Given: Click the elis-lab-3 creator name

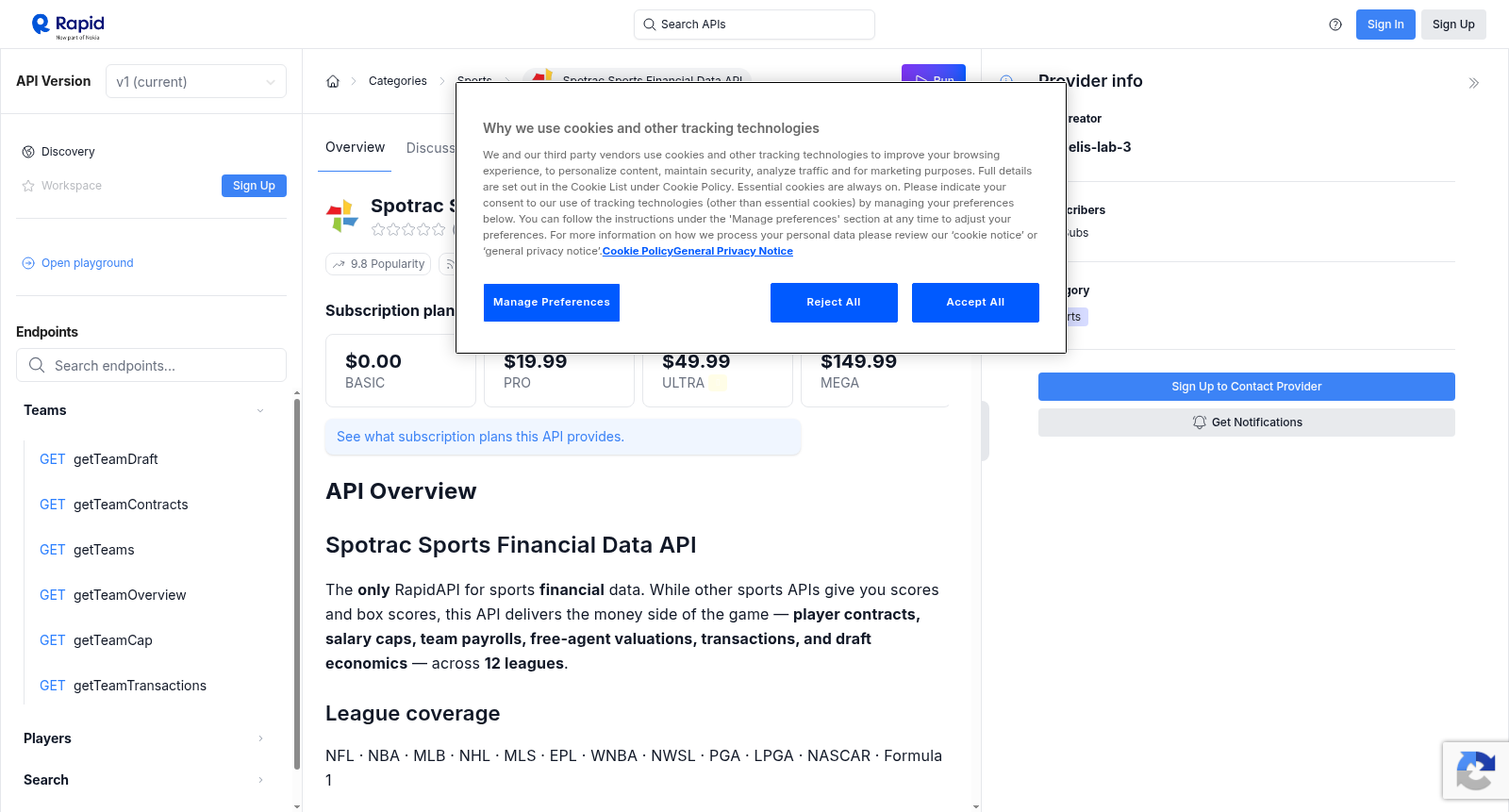Looking at the screenshot, I should tap(1099, 147).
